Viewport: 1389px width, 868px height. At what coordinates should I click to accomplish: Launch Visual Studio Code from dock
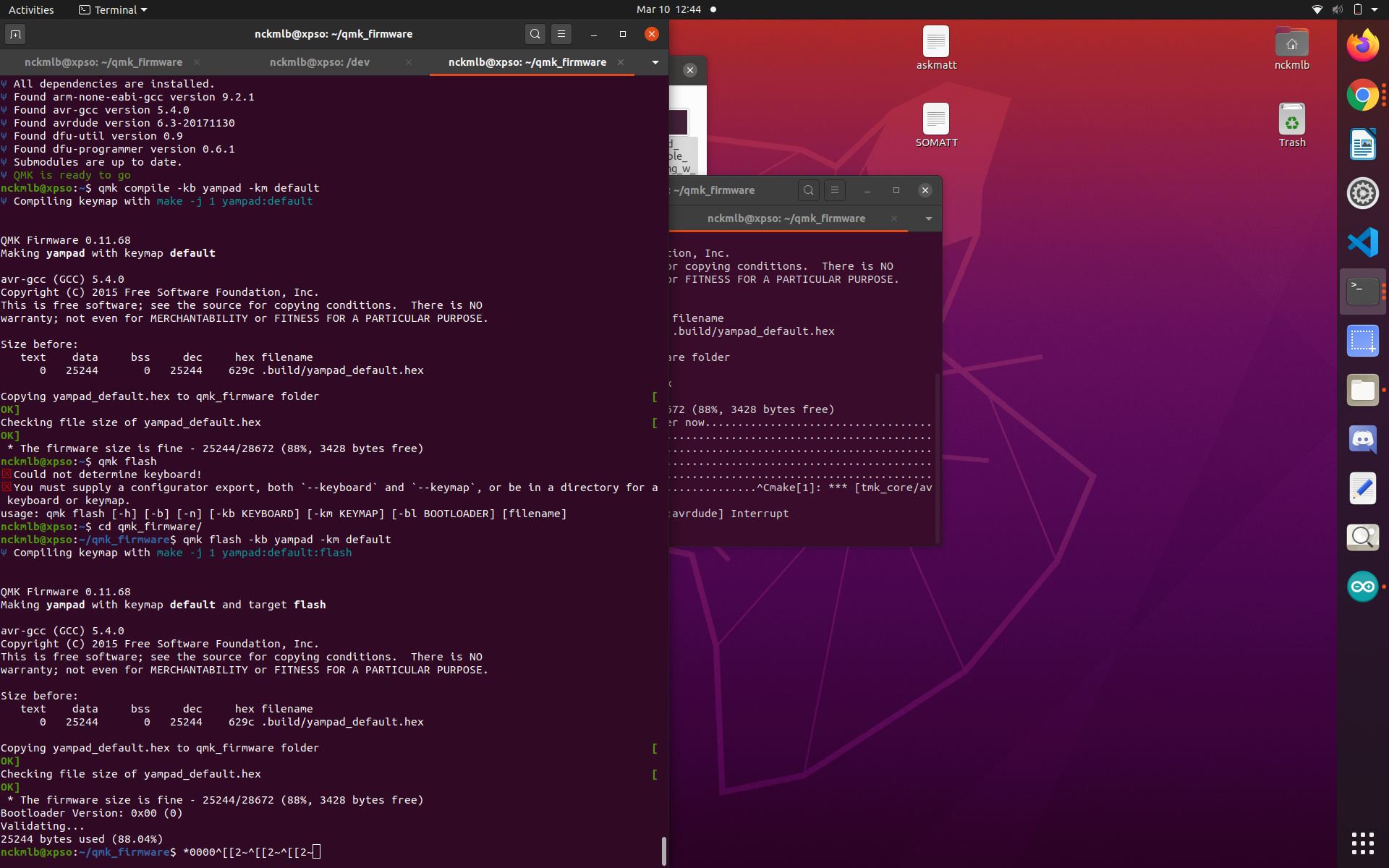tap(1362, 242)
